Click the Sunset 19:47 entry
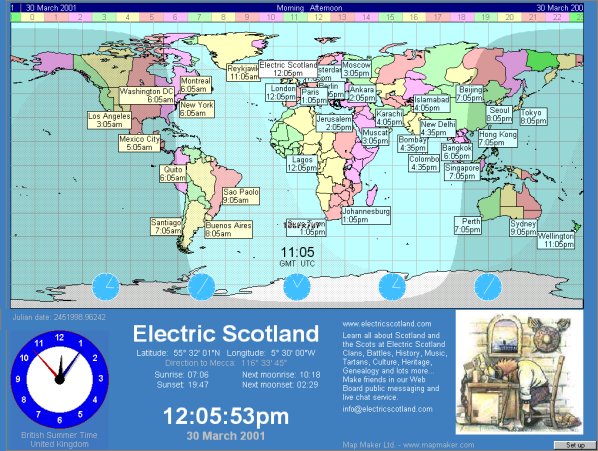598x451 pixels. pyautogui.click(x=183, y=385)
